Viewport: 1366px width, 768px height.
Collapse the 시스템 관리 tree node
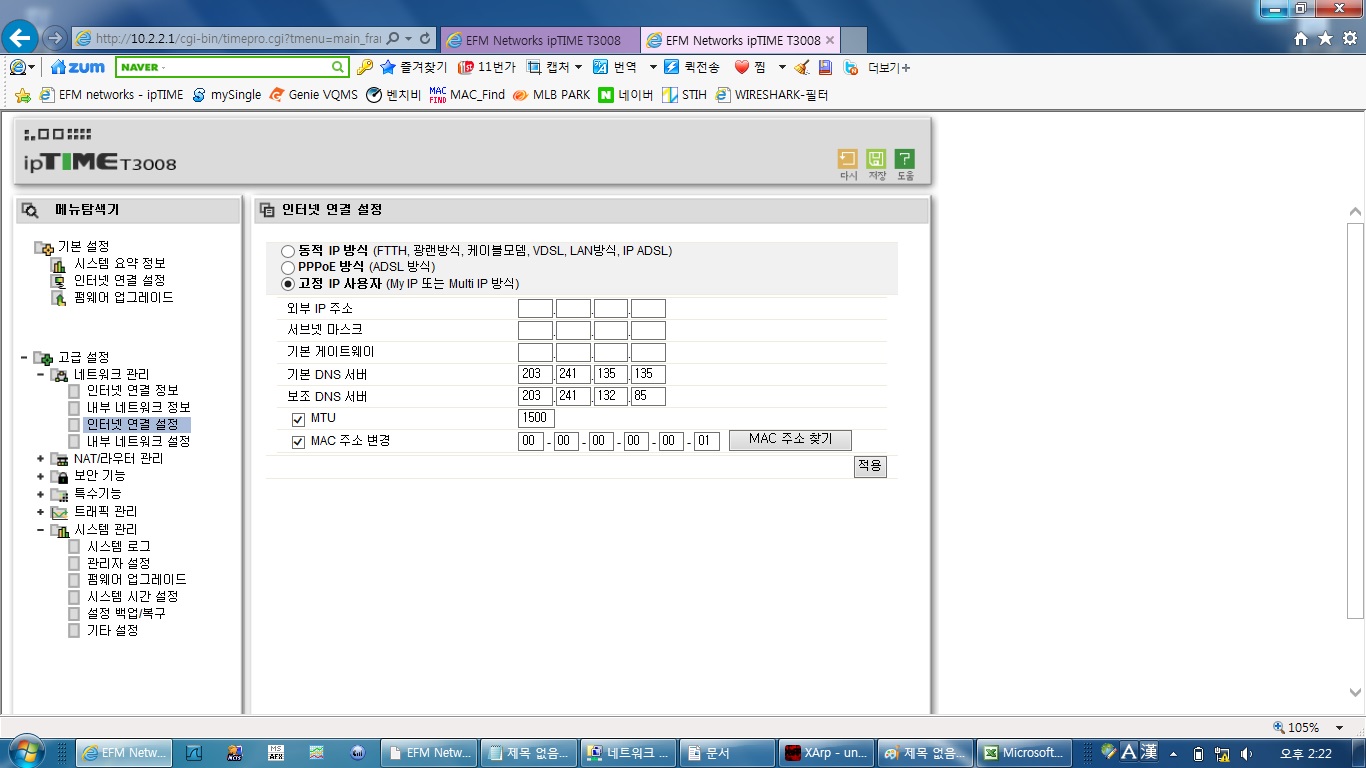41,529
